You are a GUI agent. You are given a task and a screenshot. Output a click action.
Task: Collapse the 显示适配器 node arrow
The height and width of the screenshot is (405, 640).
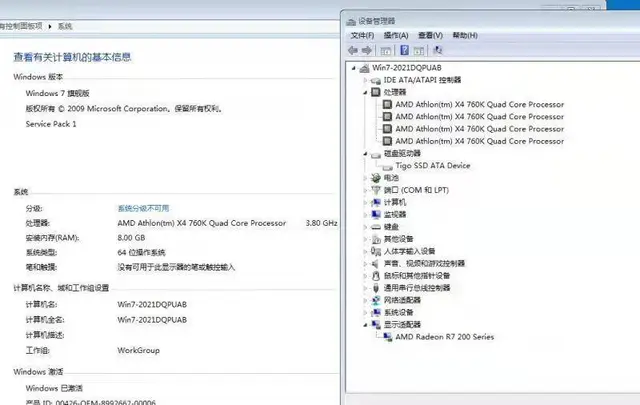coord(365,325)
